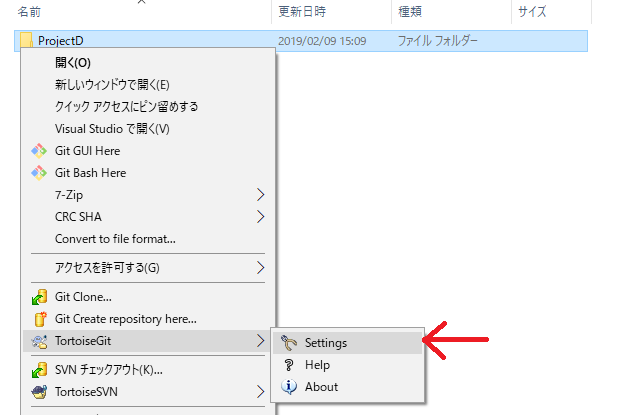This screenshot has height=415, width=617.
Task: Select アクセスを許可する(G) entry
Action: (x=148, y=268)
